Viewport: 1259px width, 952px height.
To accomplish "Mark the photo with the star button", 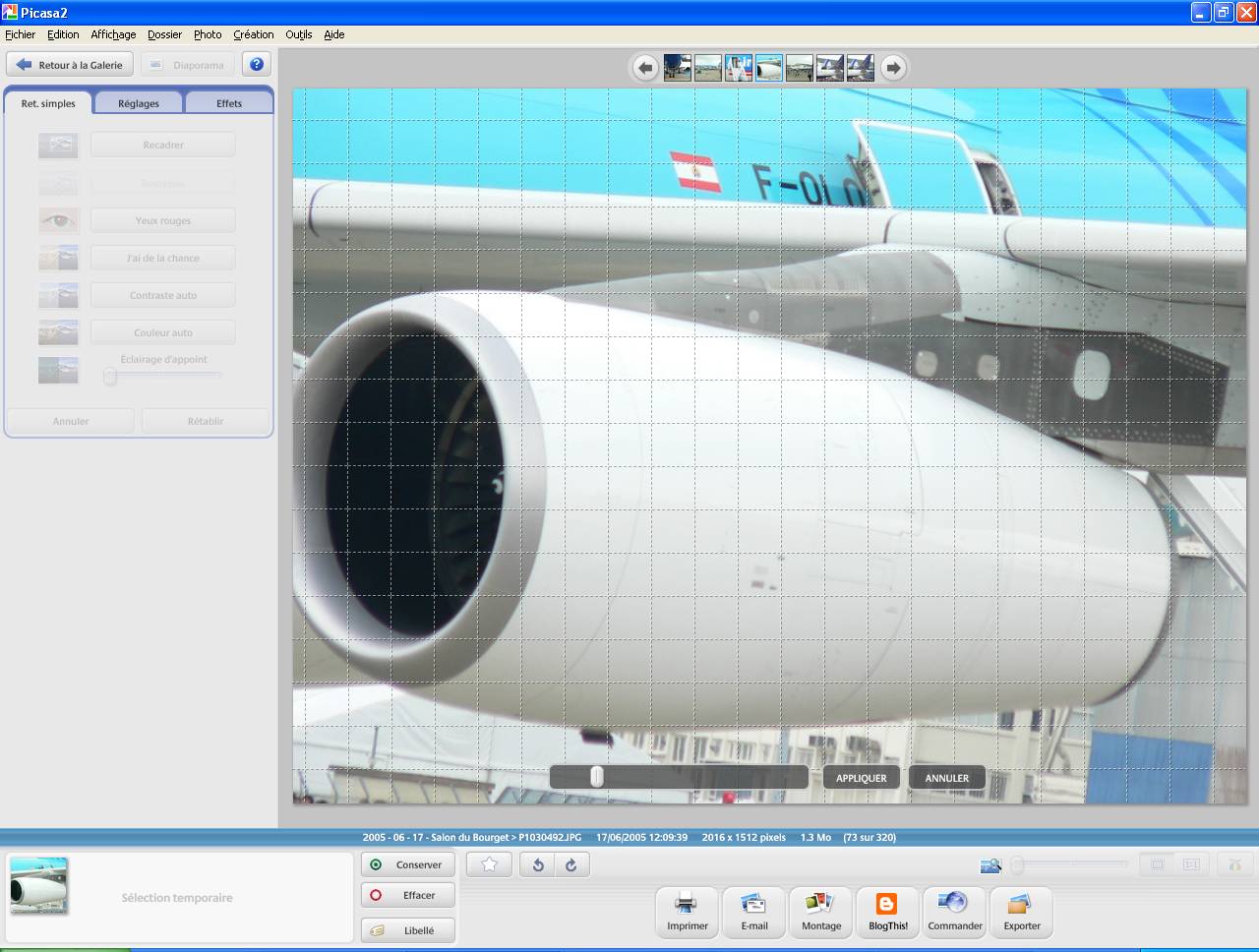I will tap(489, 864).
